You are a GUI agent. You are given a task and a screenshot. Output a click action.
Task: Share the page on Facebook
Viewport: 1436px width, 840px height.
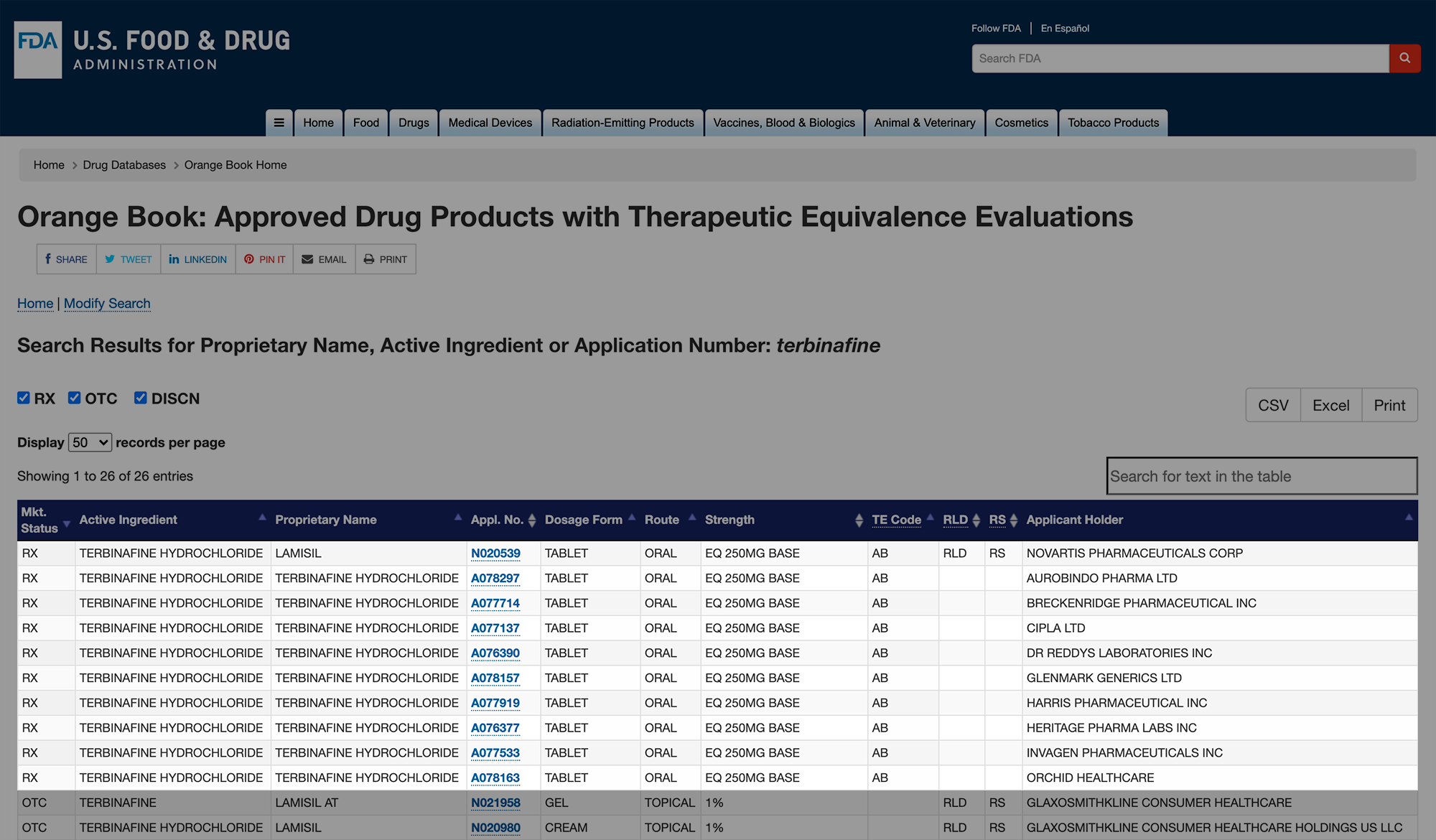[x=67, y=259]
